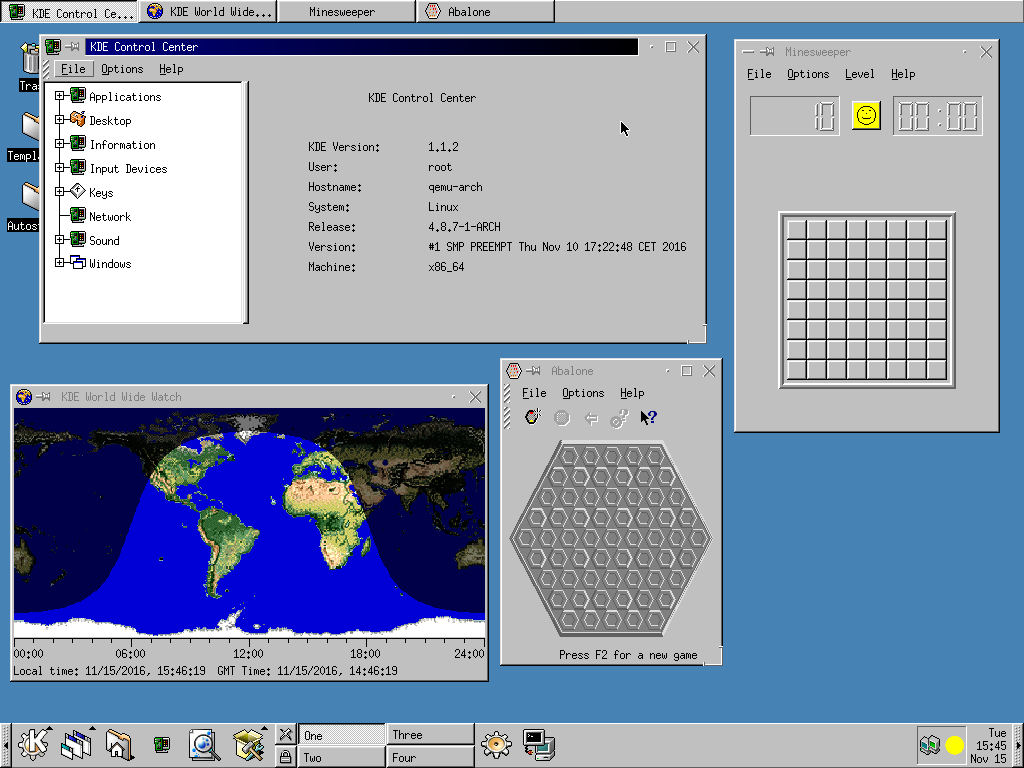The width and height of the screenshot is (1024, 768).
Task: Click Minesweeper elapsed time 00:00 display
Action: (x=938, y=116)
